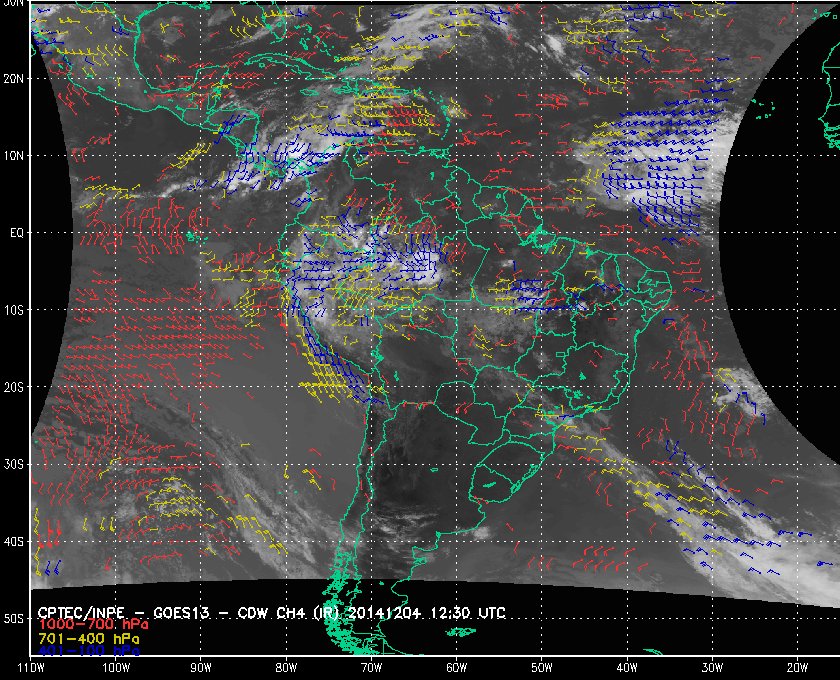Click the 80W longitude axis label
Image resolution: width=840 pixels, height=680 pixels.
(x=286, y=668)
